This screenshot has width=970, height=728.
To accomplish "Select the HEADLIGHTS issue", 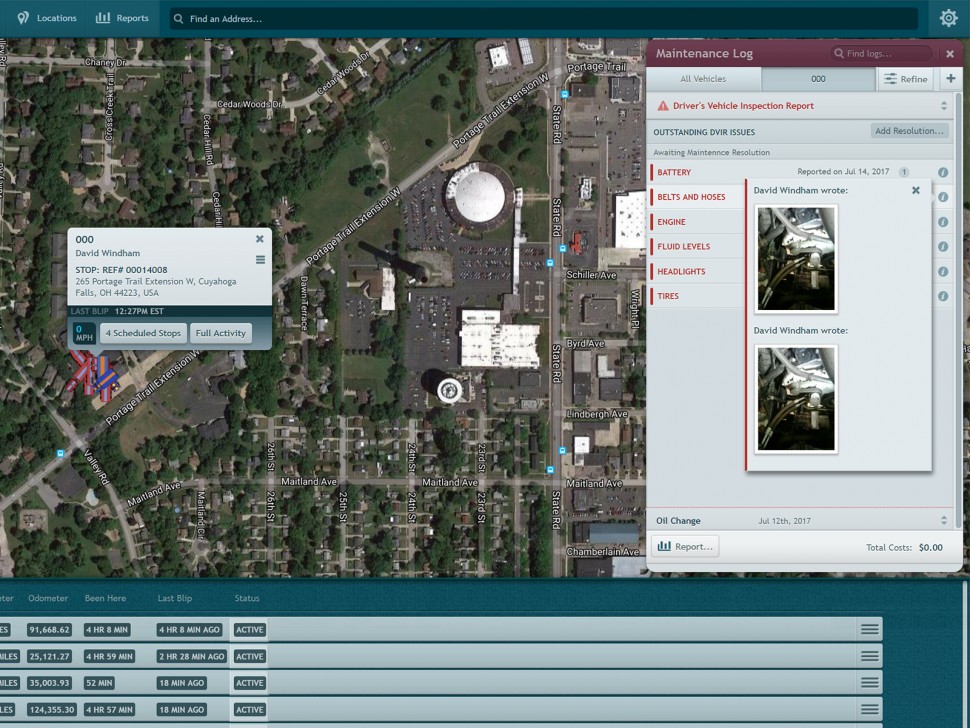I will (x=681, y=271).
